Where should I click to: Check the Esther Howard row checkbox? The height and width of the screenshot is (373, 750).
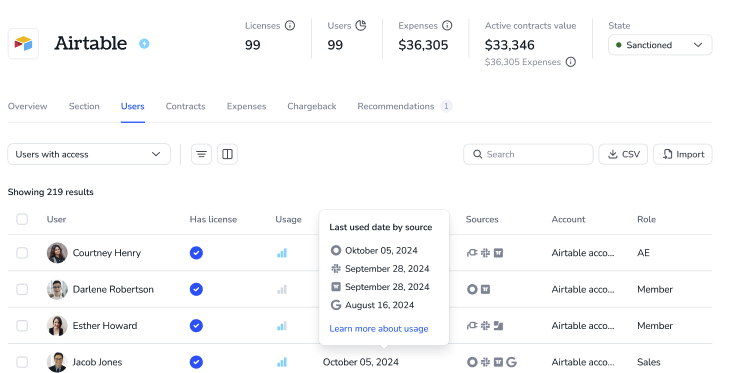click(22, 326)
